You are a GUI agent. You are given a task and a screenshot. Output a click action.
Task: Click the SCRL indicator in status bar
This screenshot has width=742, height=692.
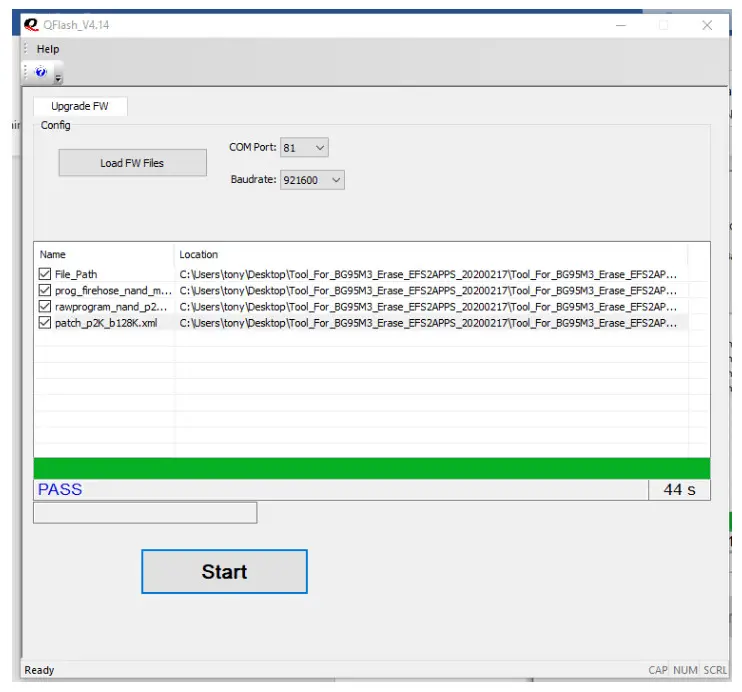[715, 670]
